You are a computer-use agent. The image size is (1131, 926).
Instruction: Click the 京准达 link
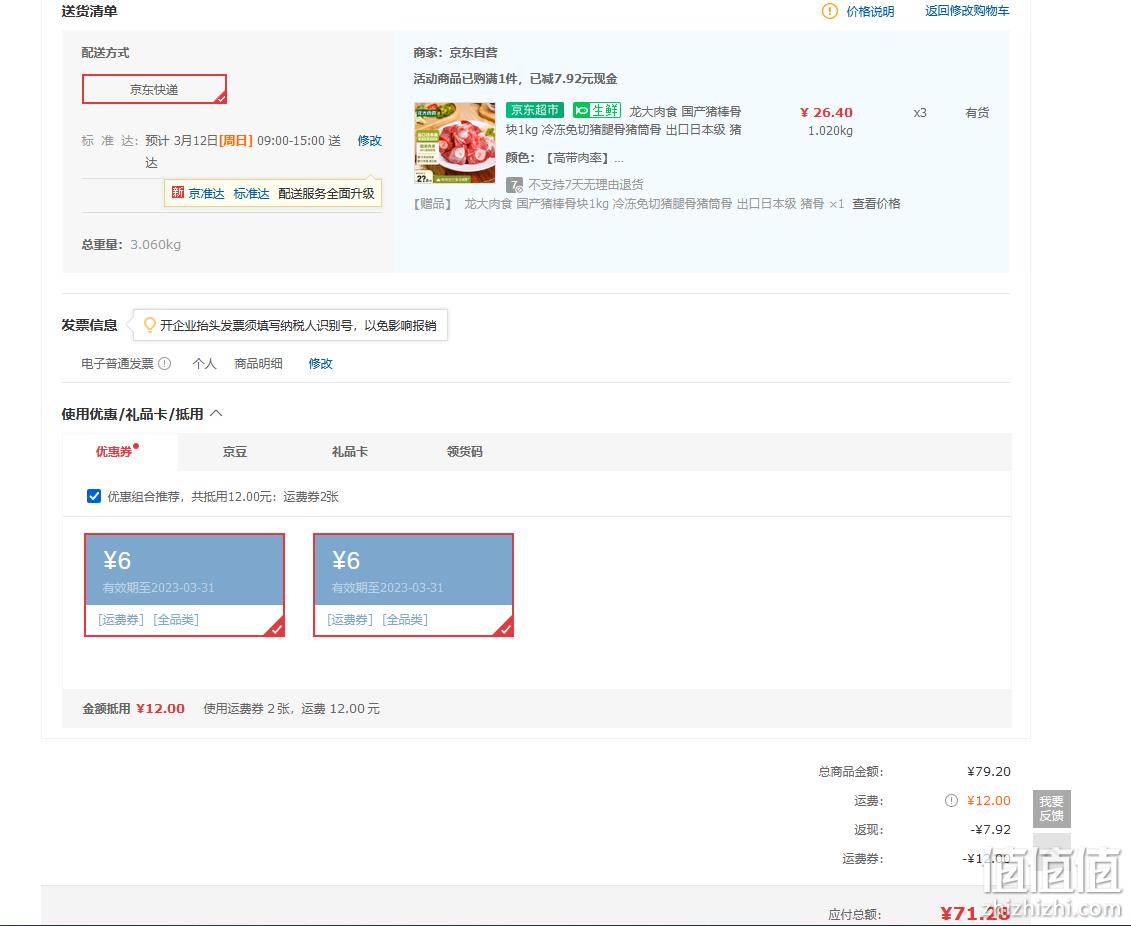click(x=206, y=193)
